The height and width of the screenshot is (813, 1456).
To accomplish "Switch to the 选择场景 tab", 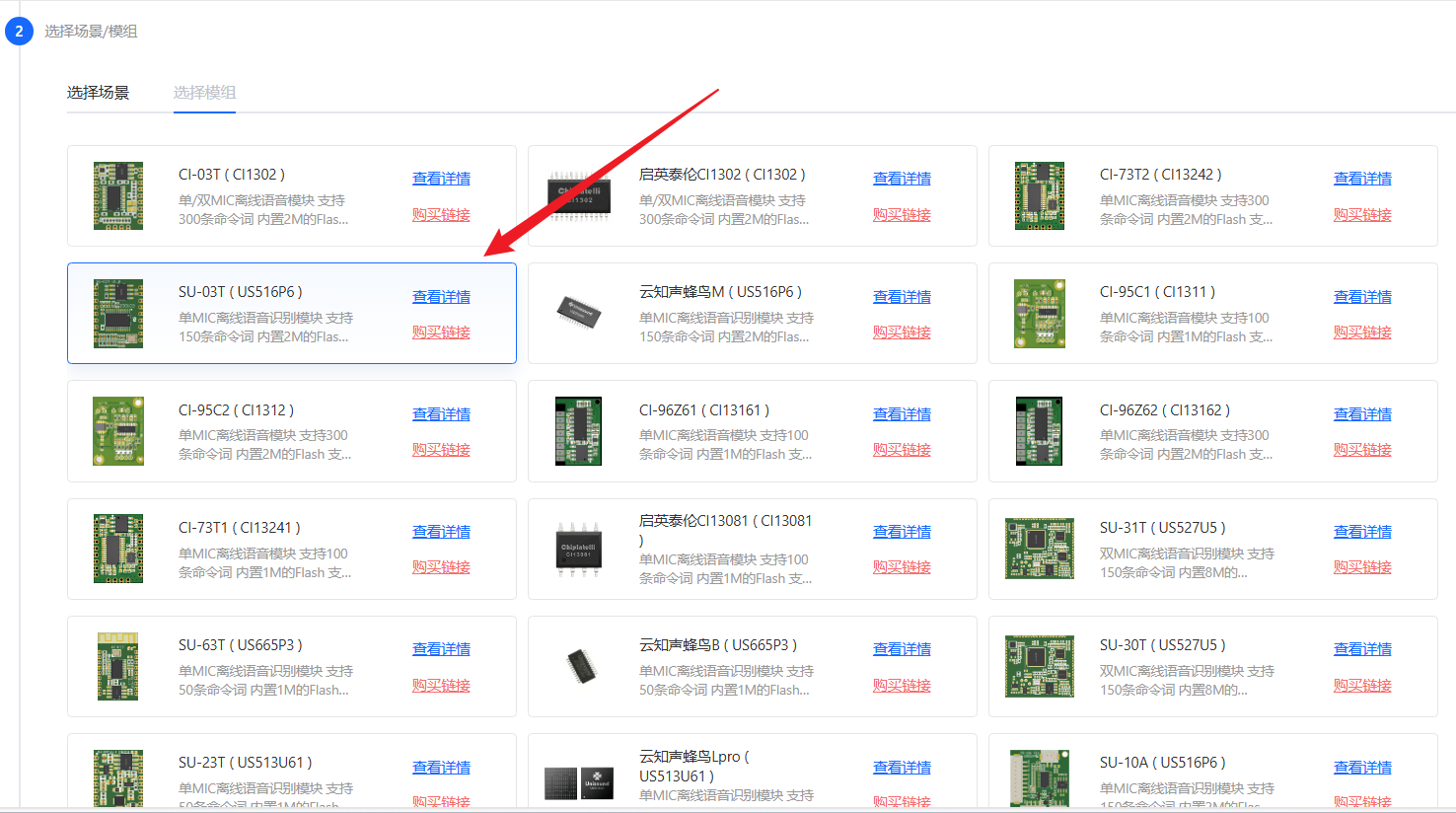I will 99,93.
